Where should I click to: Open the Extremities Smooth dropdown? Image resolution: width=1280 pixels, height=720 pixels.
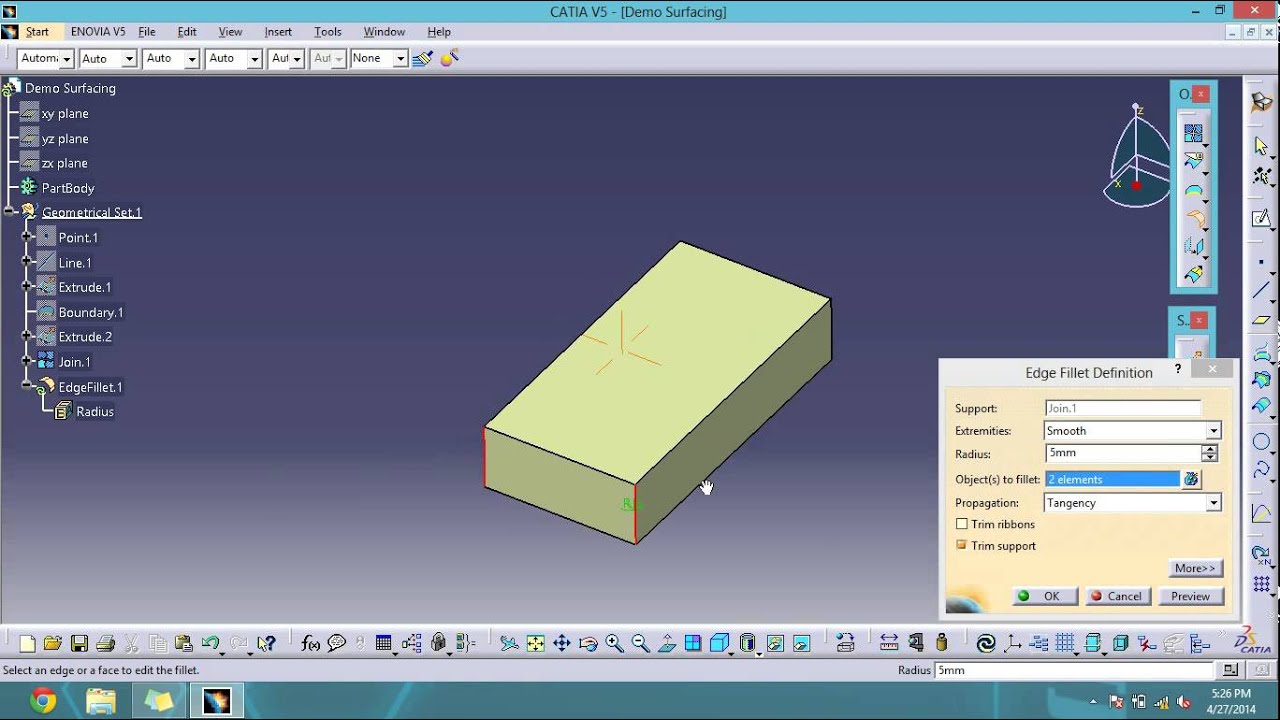pyautogui.click(x=1213, y=431)
